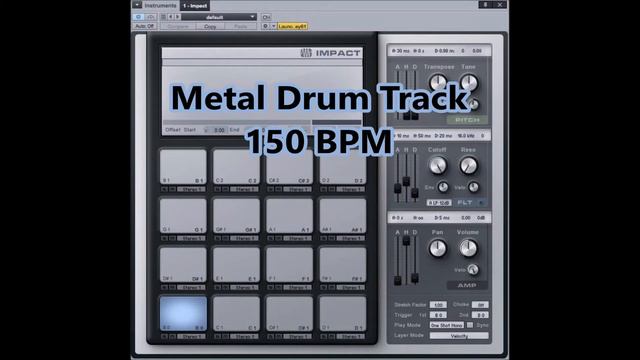Screen dimensions: 640x360
Task: Click the amp Attack slider handle
Action: point(398,280)
